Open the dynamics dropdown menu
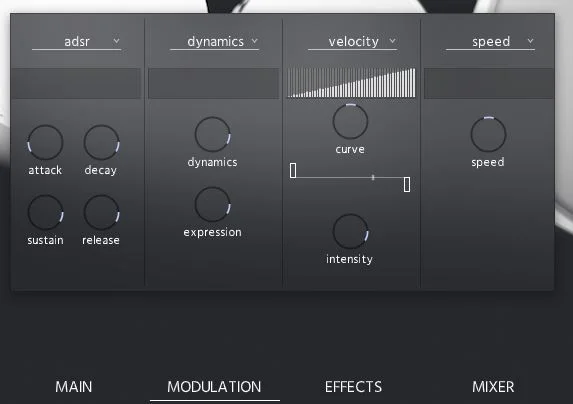Viewport: 573px width, 404px height. point(215,42)
